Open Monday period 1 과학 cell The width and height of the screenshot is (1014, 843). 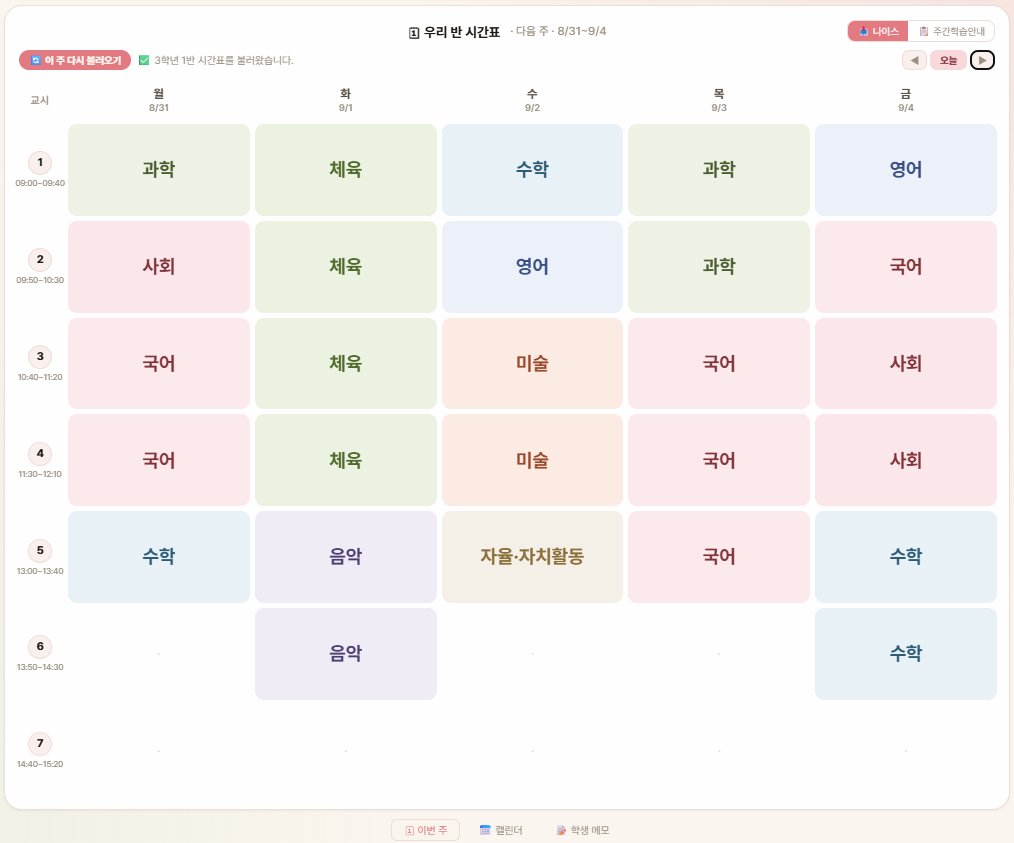pos(158,170)
